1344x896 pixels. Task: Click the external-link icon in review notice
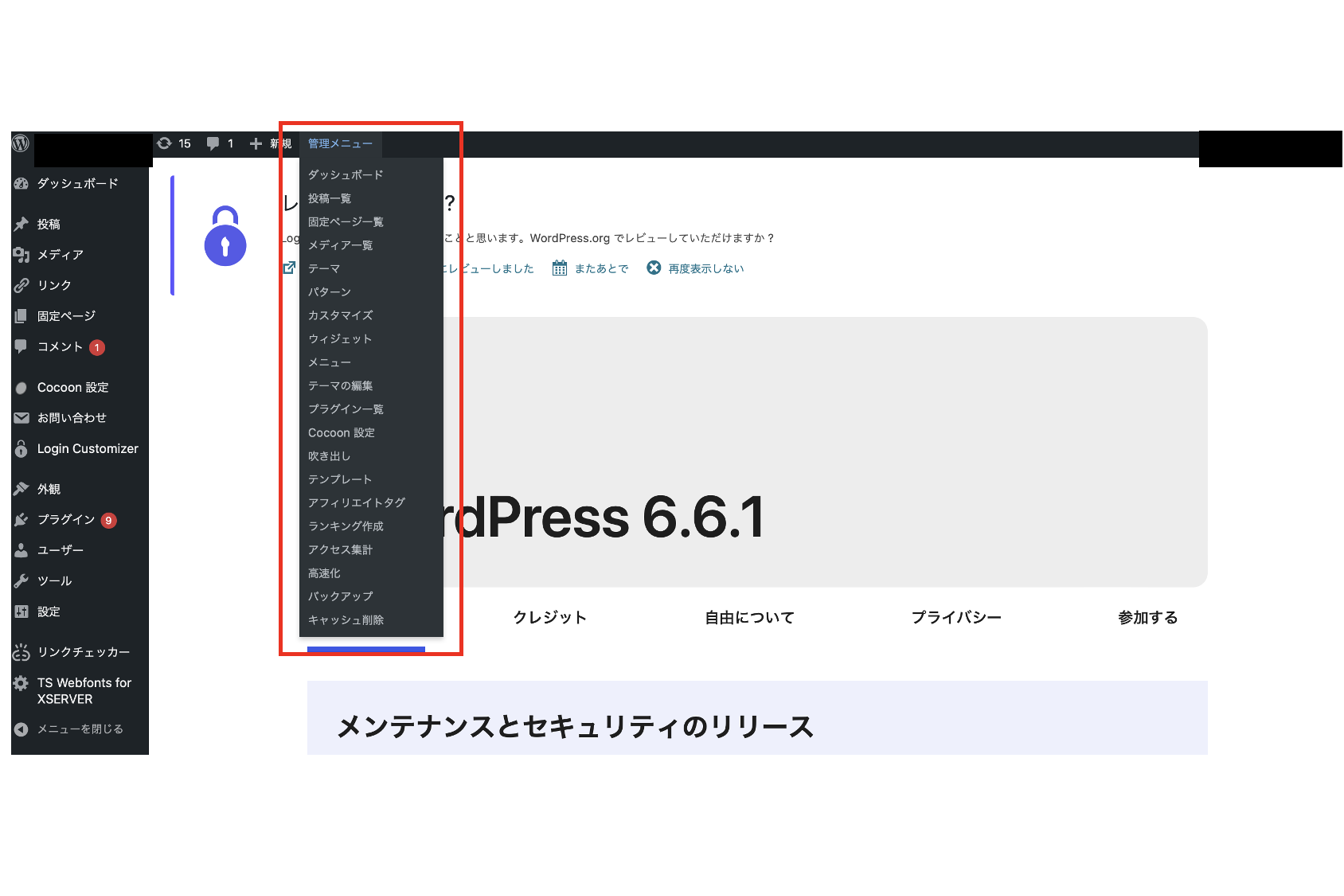[290, 268]
